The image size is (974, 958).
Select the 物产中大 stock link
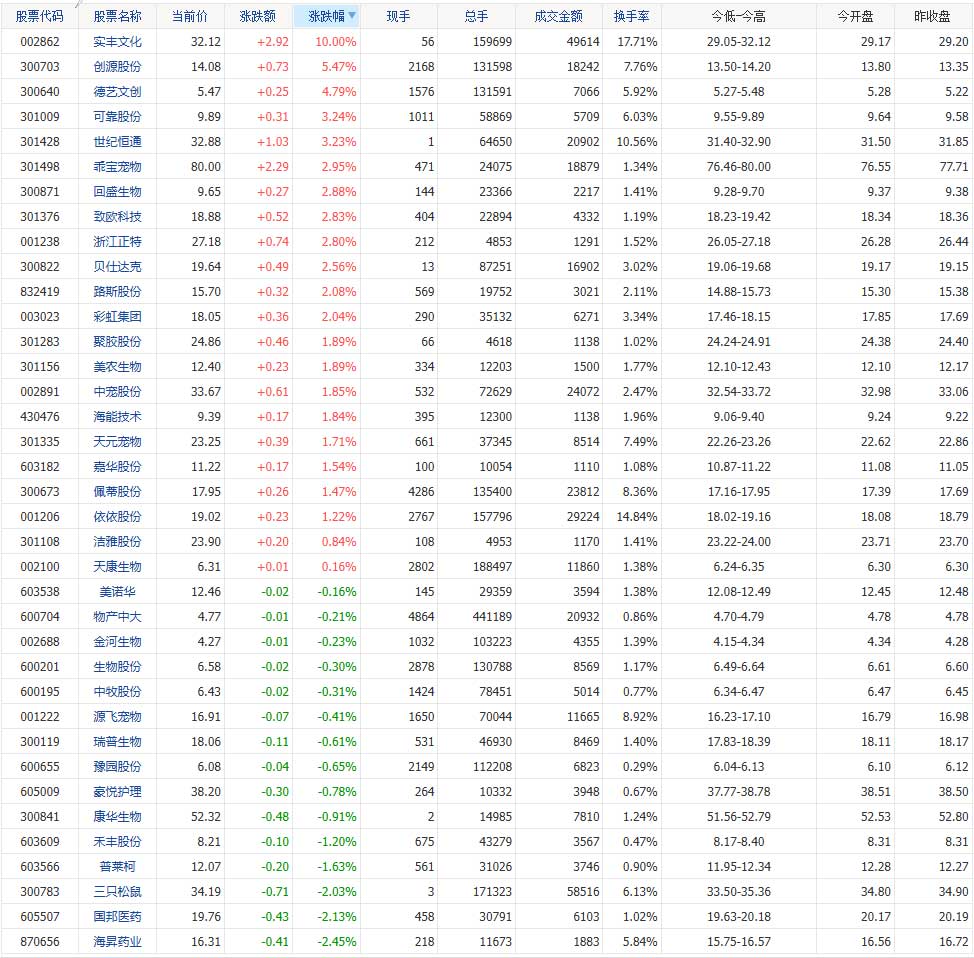[x=117, y=617]
